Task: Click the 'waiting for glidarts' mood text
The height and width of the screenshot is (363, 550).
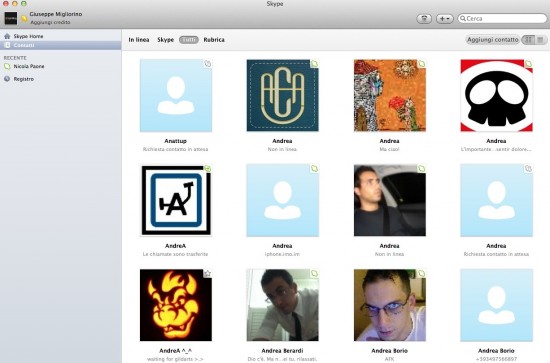Action: coord(175,359)
